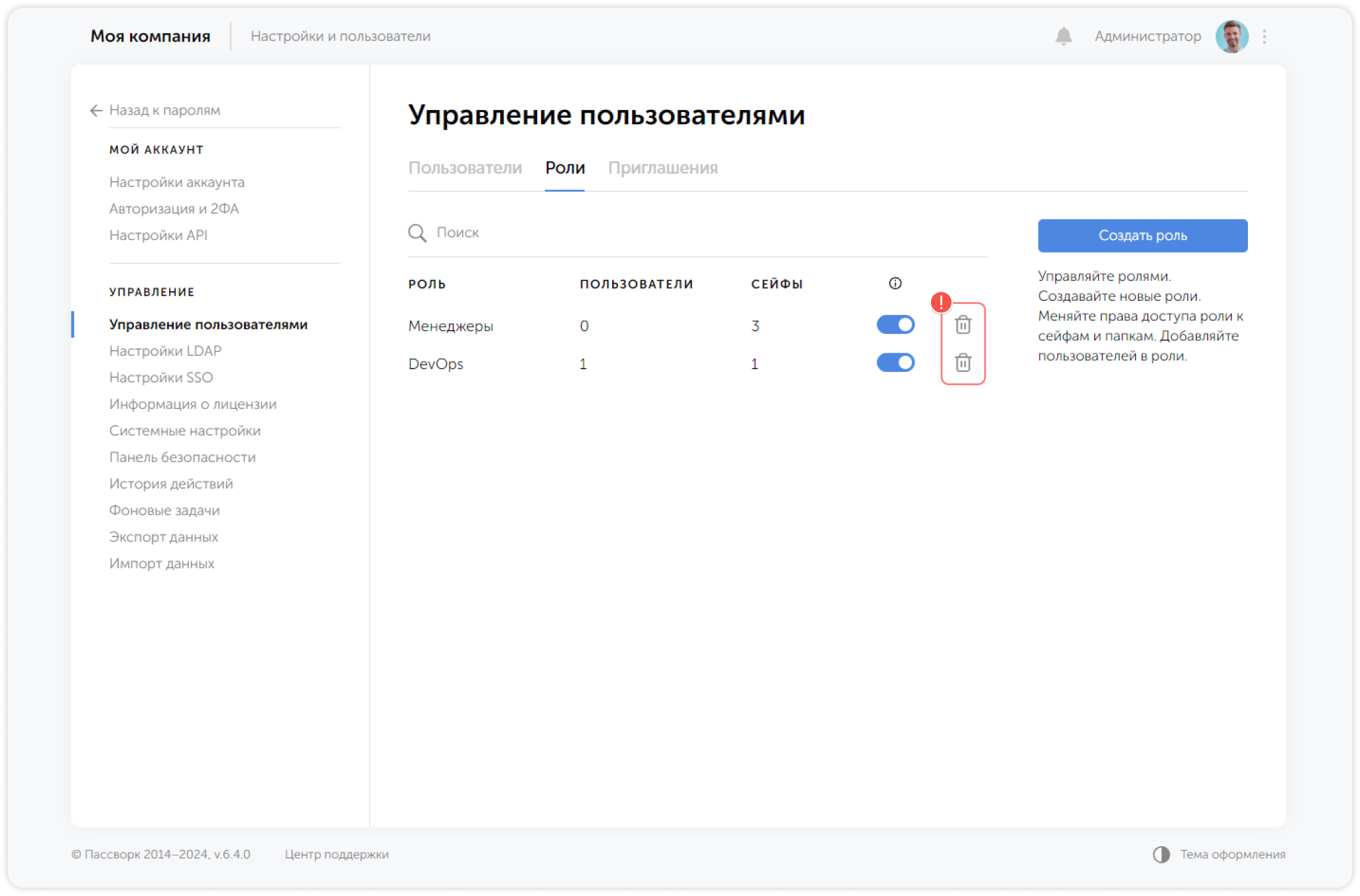Disable the DevOps role toggle
The width and height of the screenshot is (1360, 896).
coord(895,362)
